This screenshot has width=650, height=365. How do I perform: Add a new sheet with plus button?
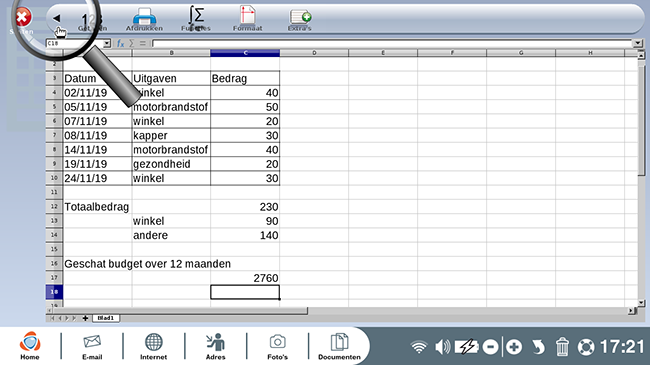(85, 318)
